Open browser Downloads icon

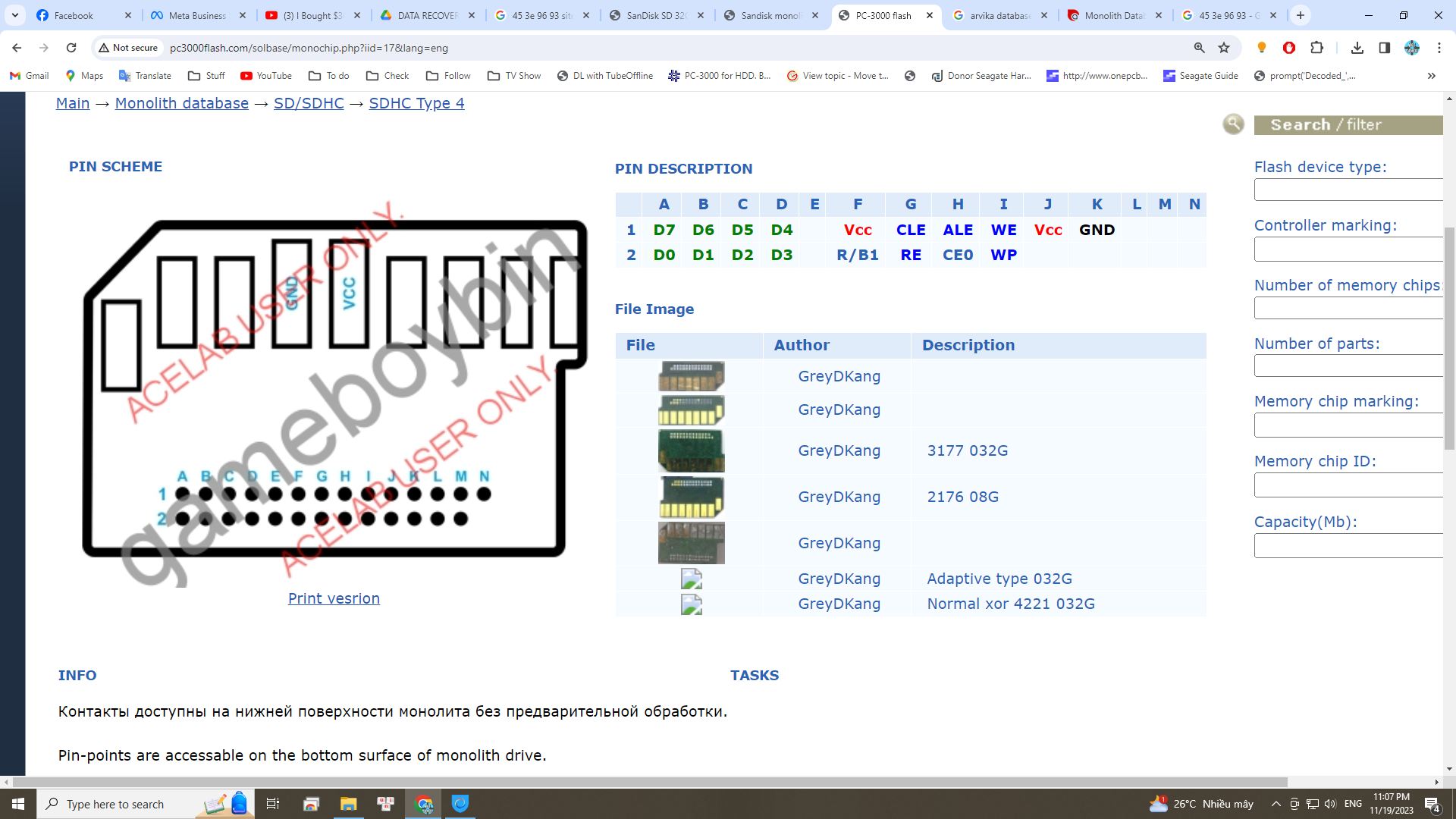1357,48
